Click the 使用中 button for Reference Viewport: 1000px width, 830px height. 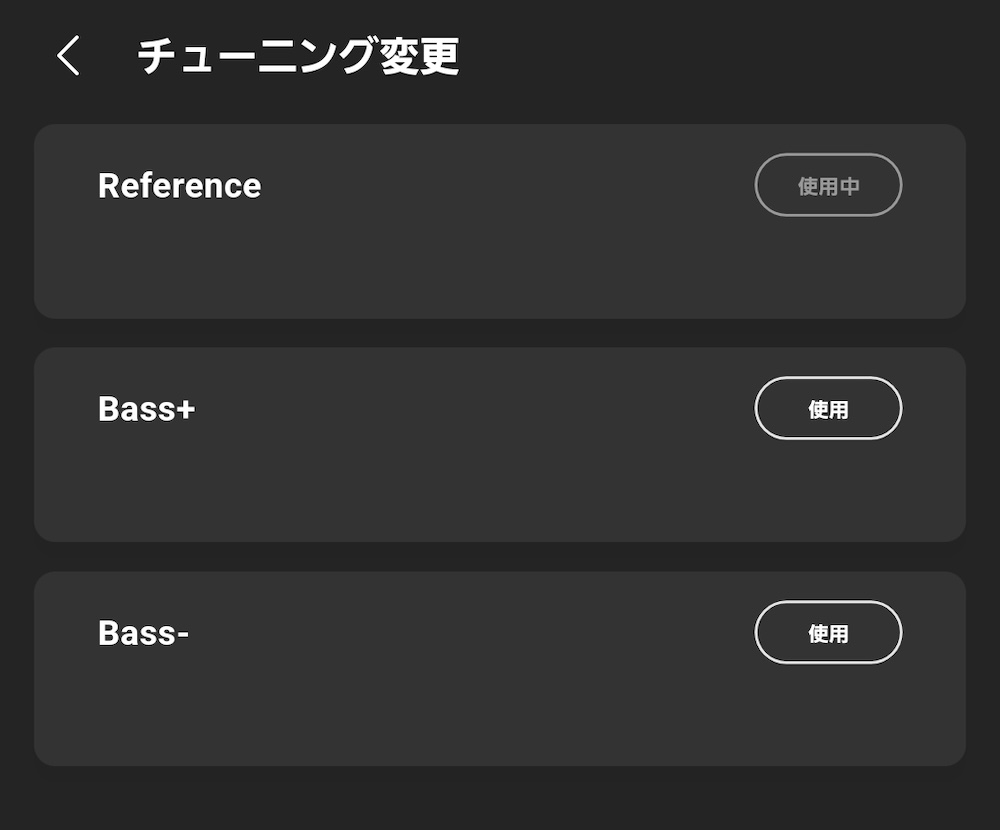click(828, 185)
